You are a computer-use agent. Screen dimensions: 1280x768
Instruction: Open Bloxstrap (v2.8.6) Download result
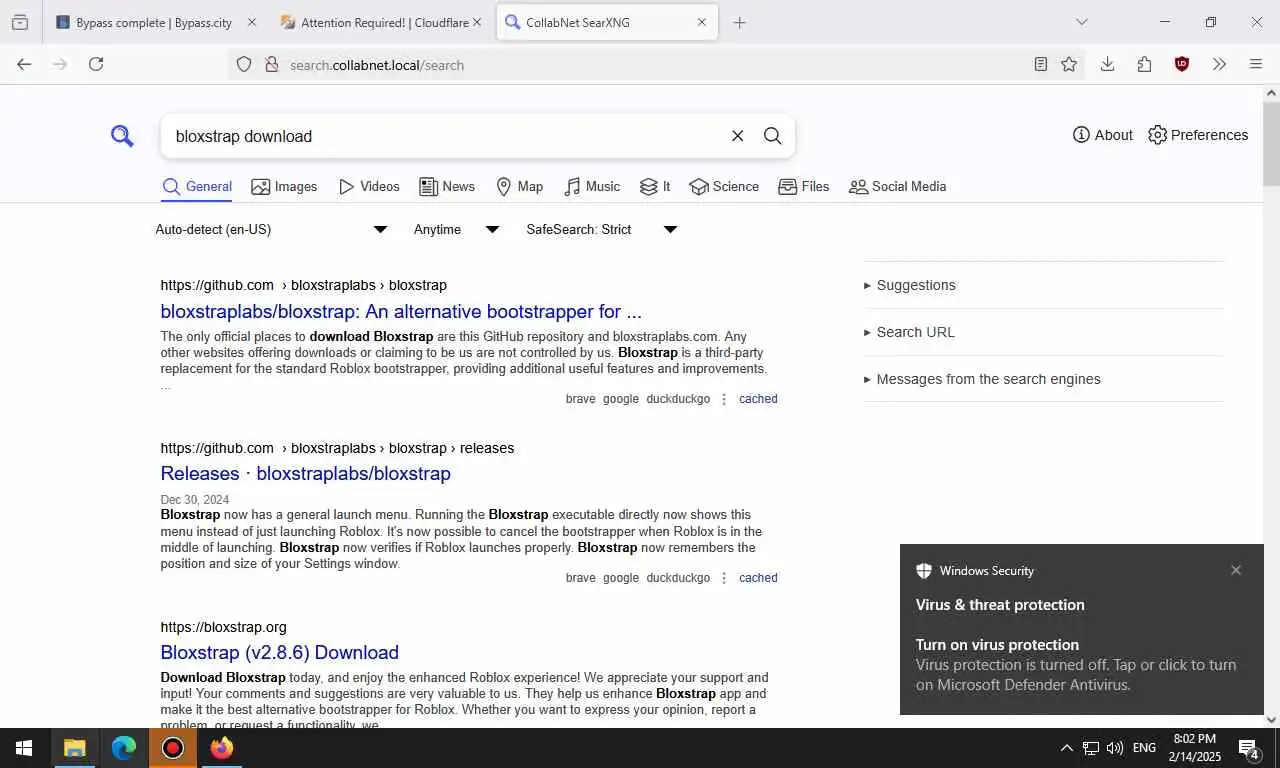[x=279, y=652]
